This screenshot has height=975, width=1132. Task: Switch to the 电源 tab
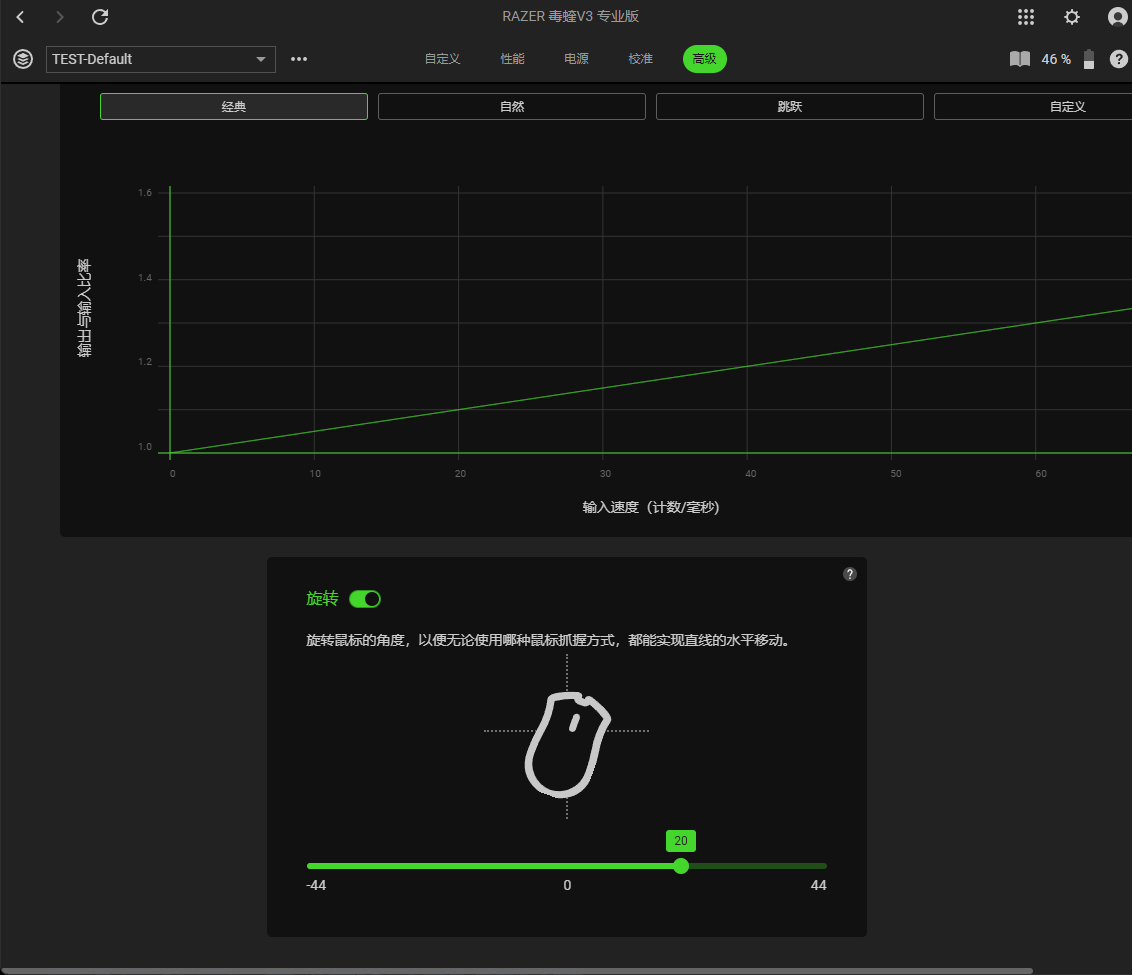(576, 59)
